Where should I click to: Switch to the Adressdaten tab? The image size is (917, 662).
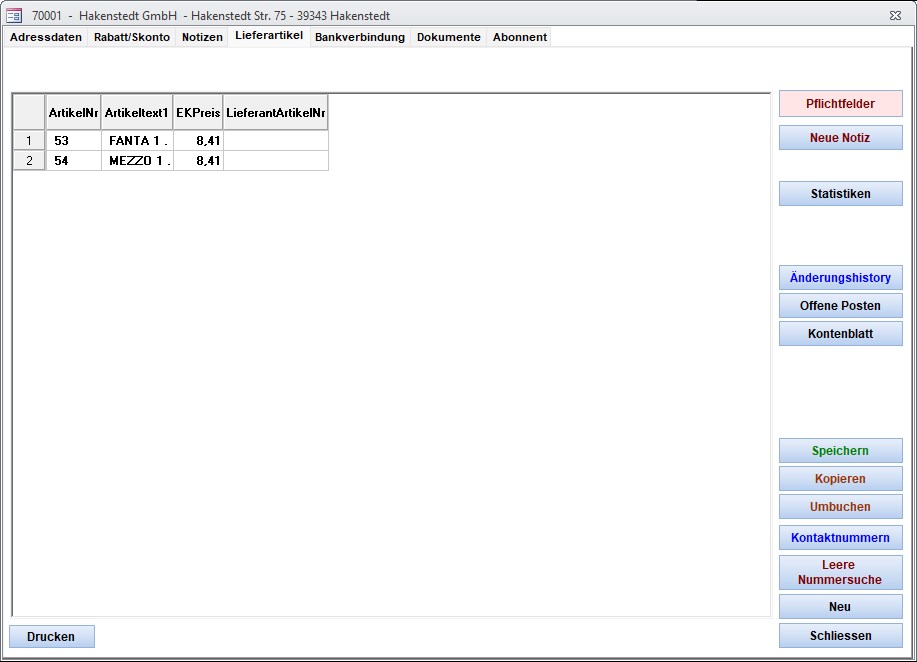[46, 37]
